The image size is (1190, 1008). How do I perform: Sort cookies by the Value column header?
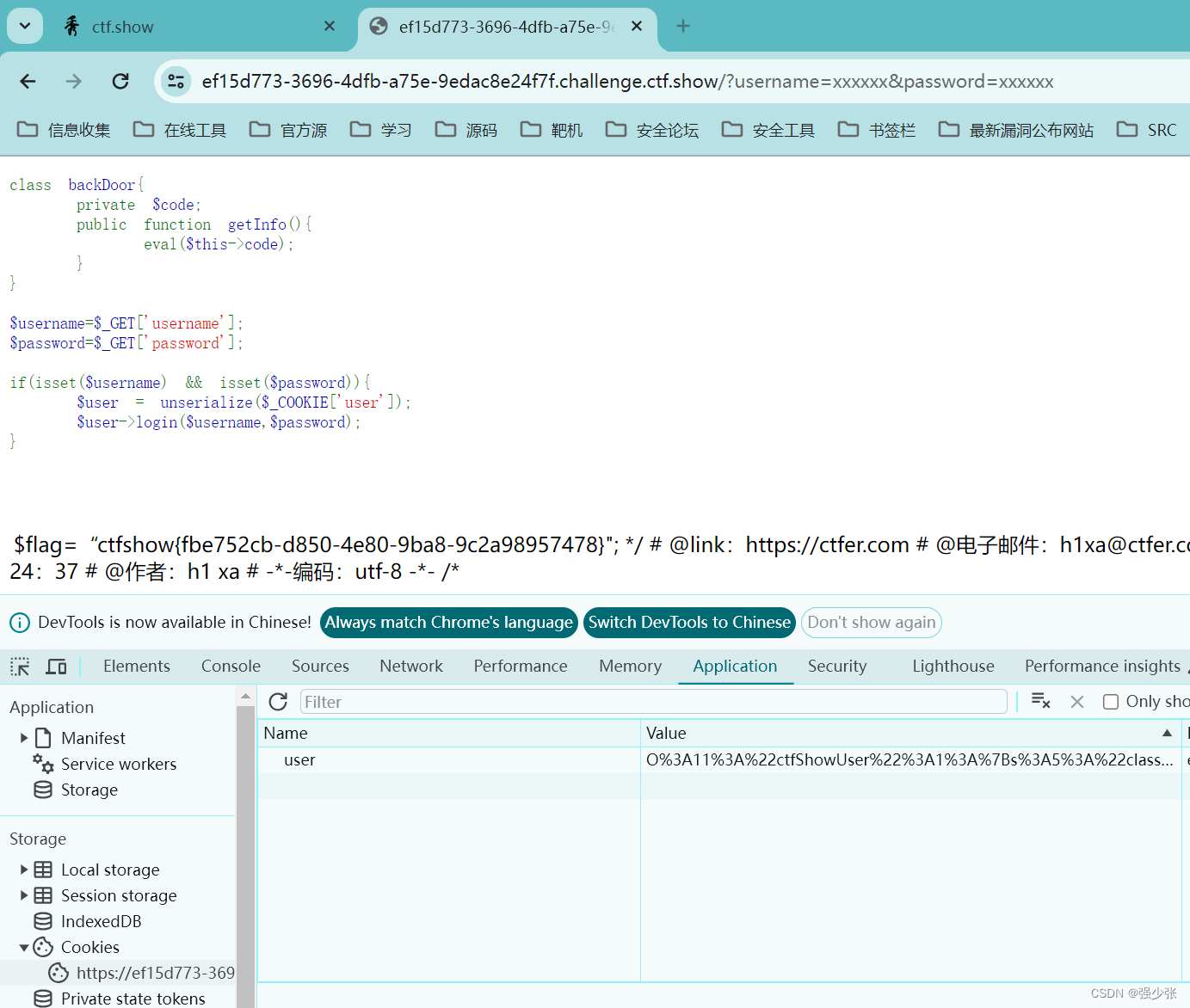click(x=911, y=734)
